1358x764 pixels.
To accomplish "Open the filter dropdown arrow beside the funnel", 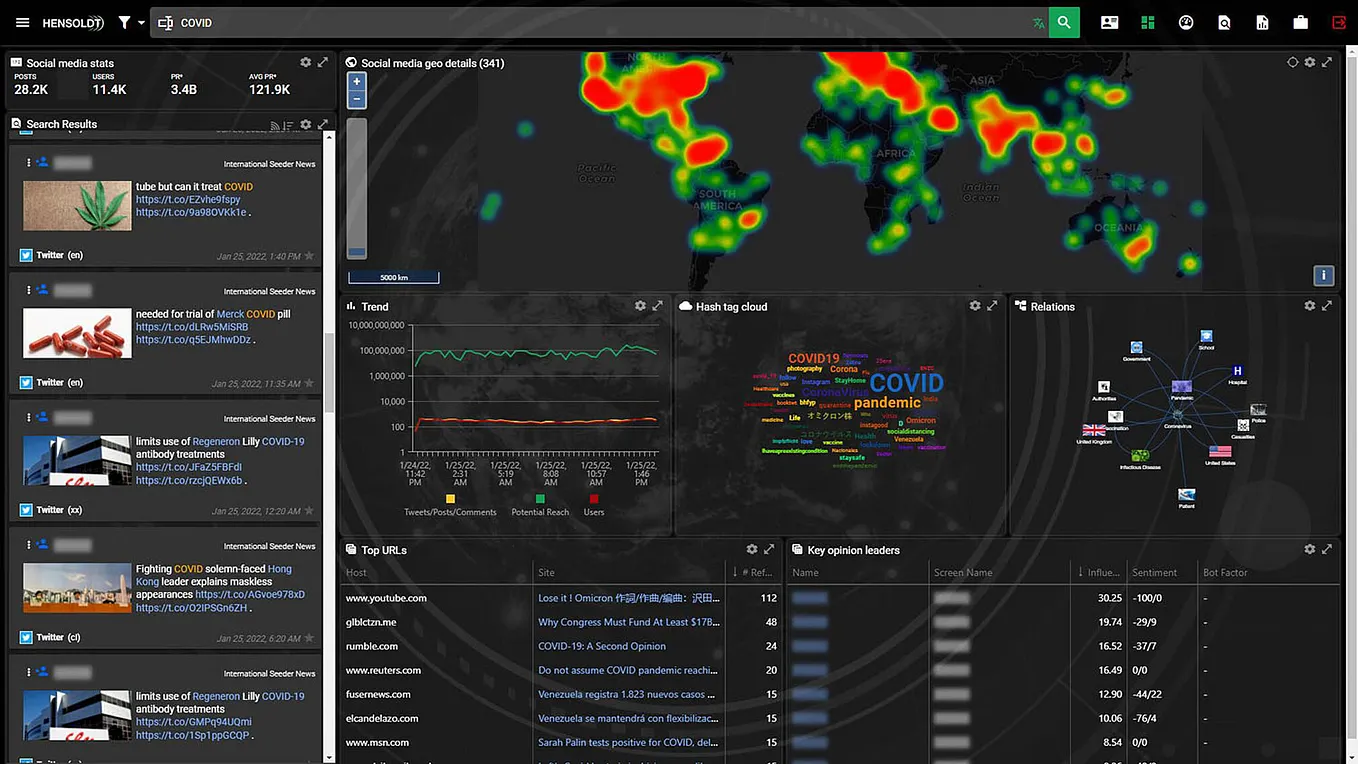I will click(140, 22).
